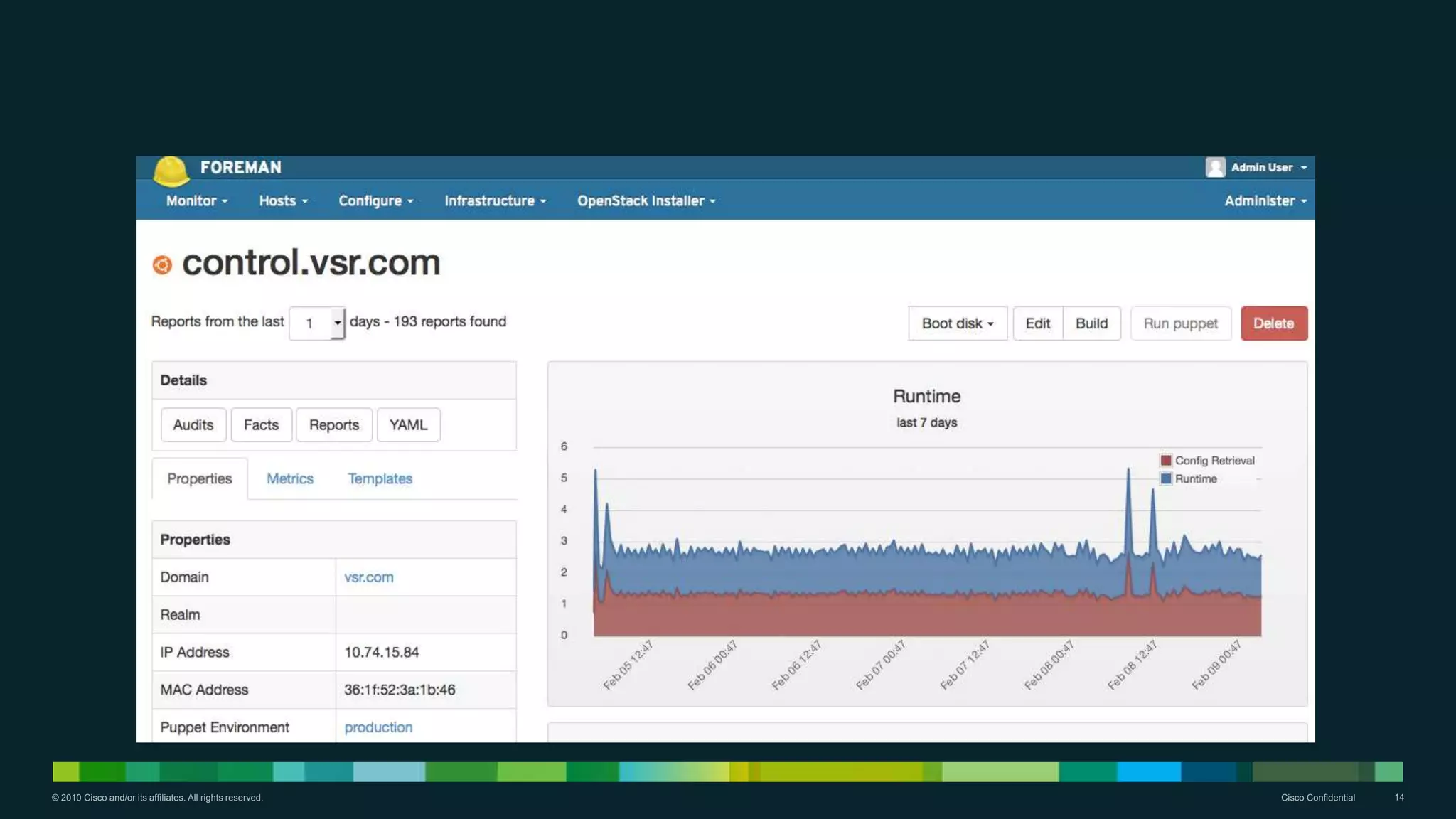Open the Hosts menu
This screenshot has height=819, width=1456.
click(283, 201)
